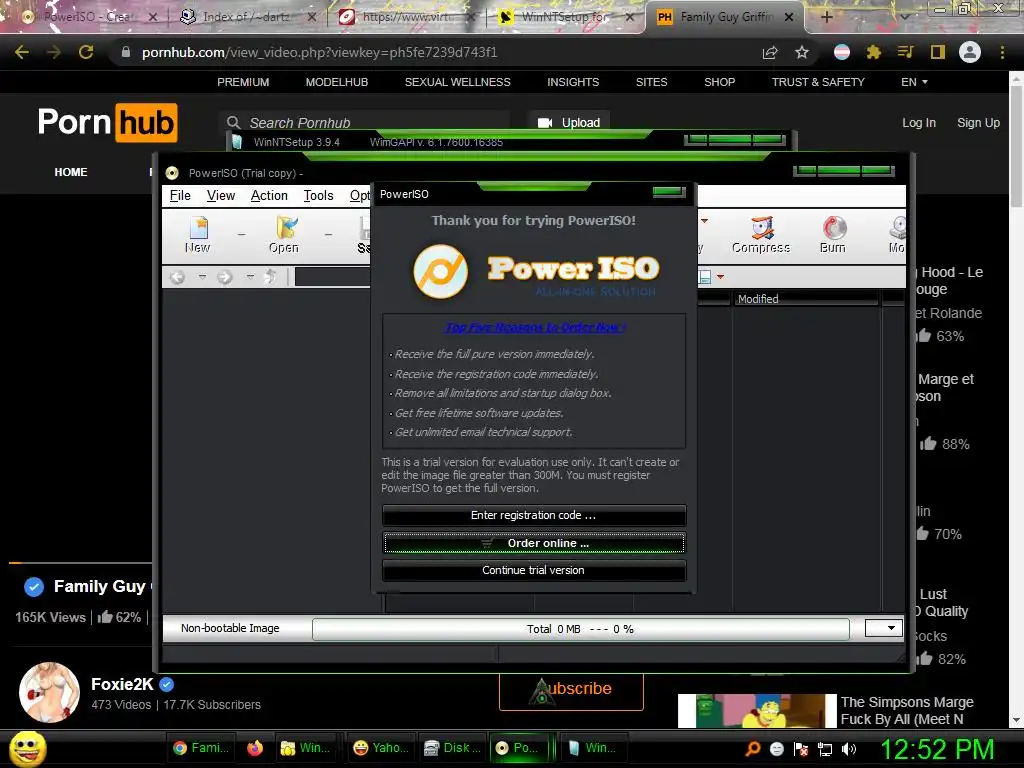Open the dropdown arrow next to New
This screenshot has height=768, width=1024.
241,234
